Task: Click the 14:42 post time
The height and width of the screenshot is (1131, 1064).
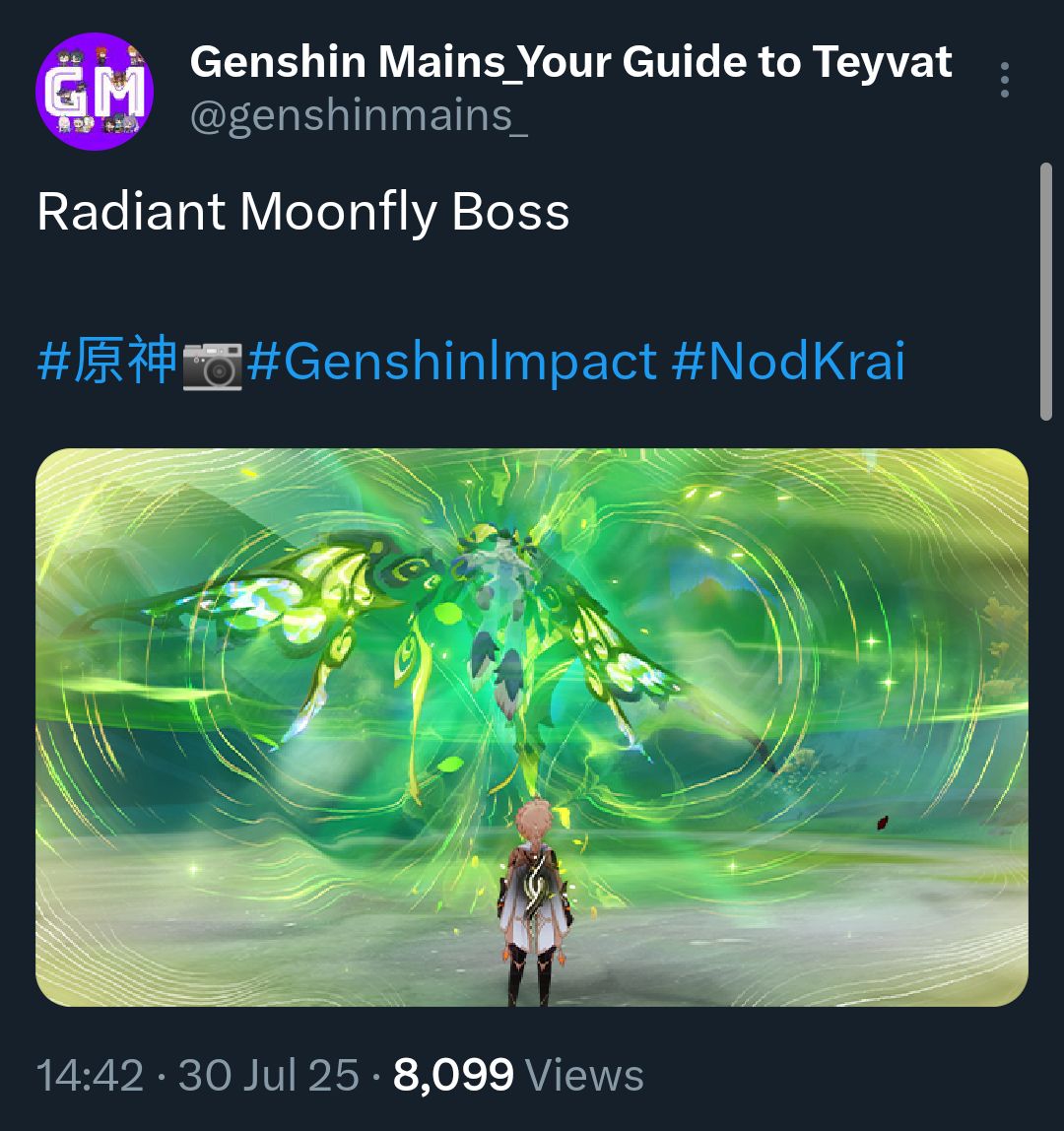Action: click(91, 1076)
